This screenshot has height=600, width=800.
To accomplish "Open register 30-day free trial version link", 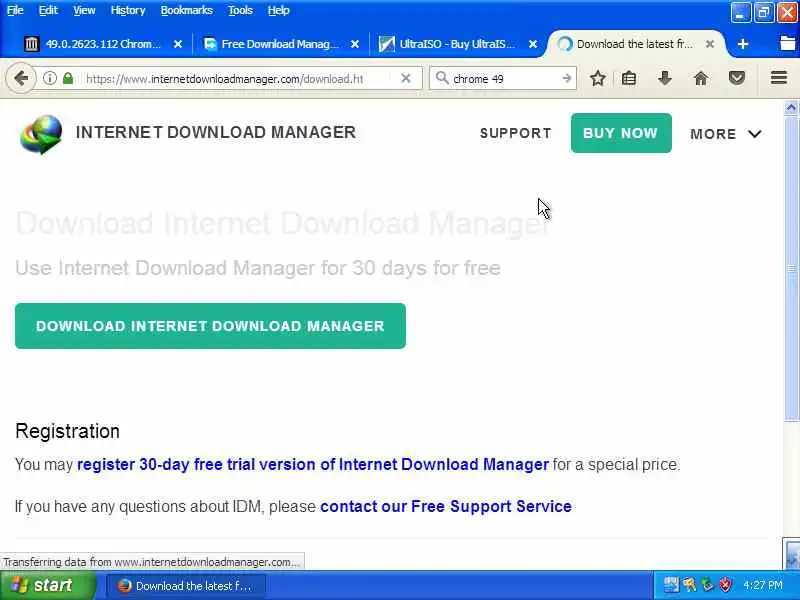I will click(x=313, y=464).
